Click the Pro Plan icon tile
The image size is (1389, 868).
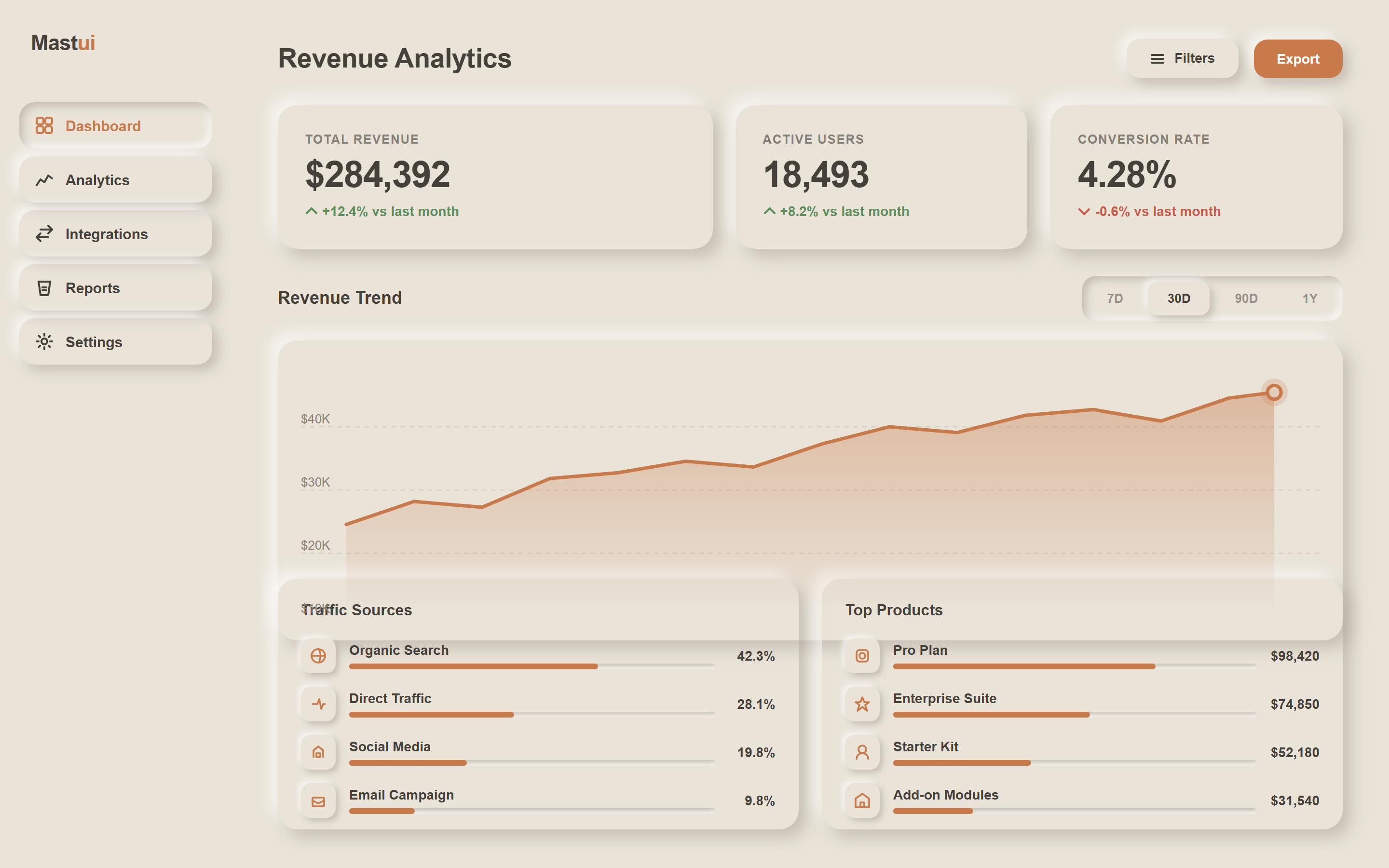coord(862,656)
